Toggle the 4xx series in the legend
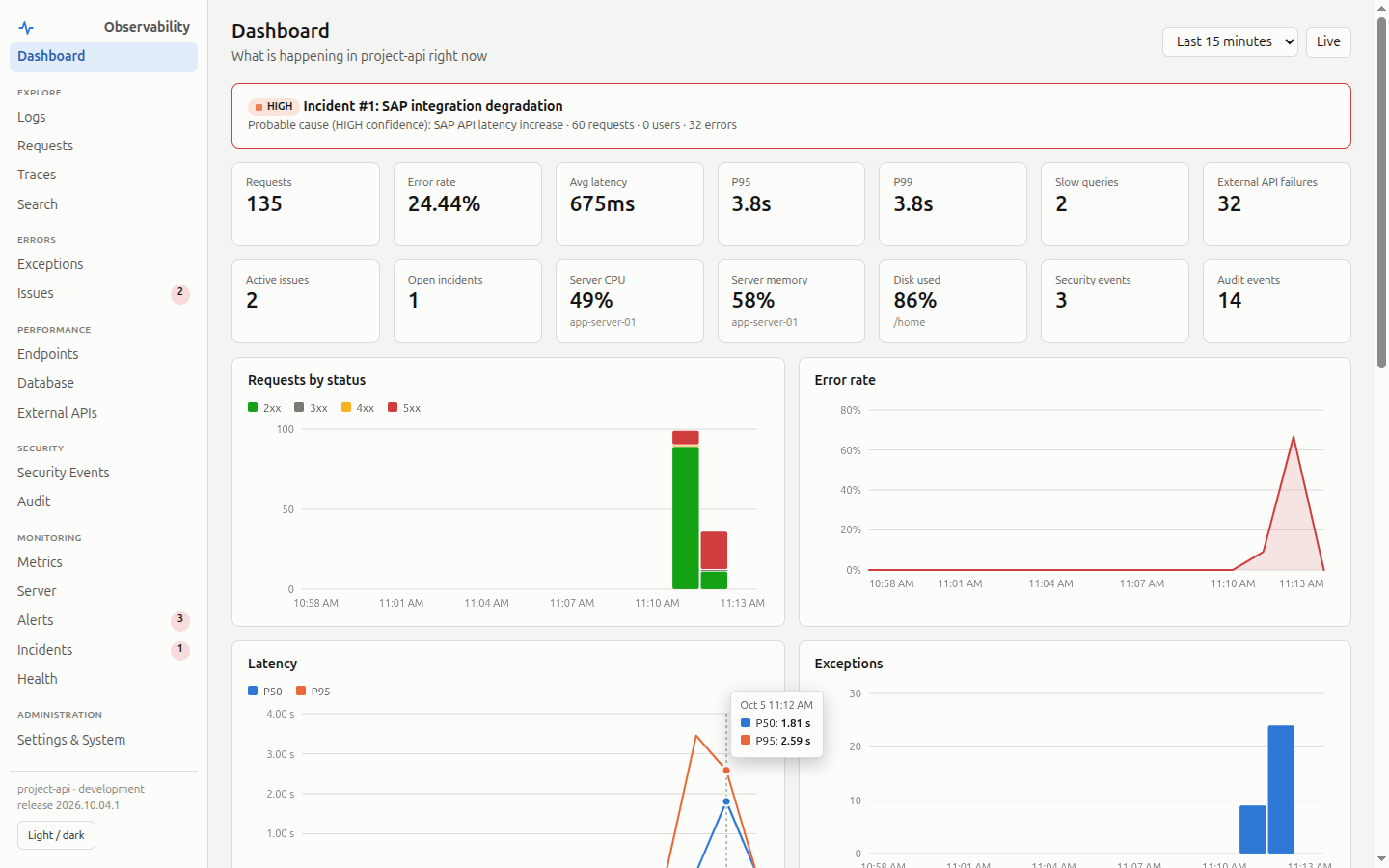This screenshot has height=868, width=1389. click(357, 408)
